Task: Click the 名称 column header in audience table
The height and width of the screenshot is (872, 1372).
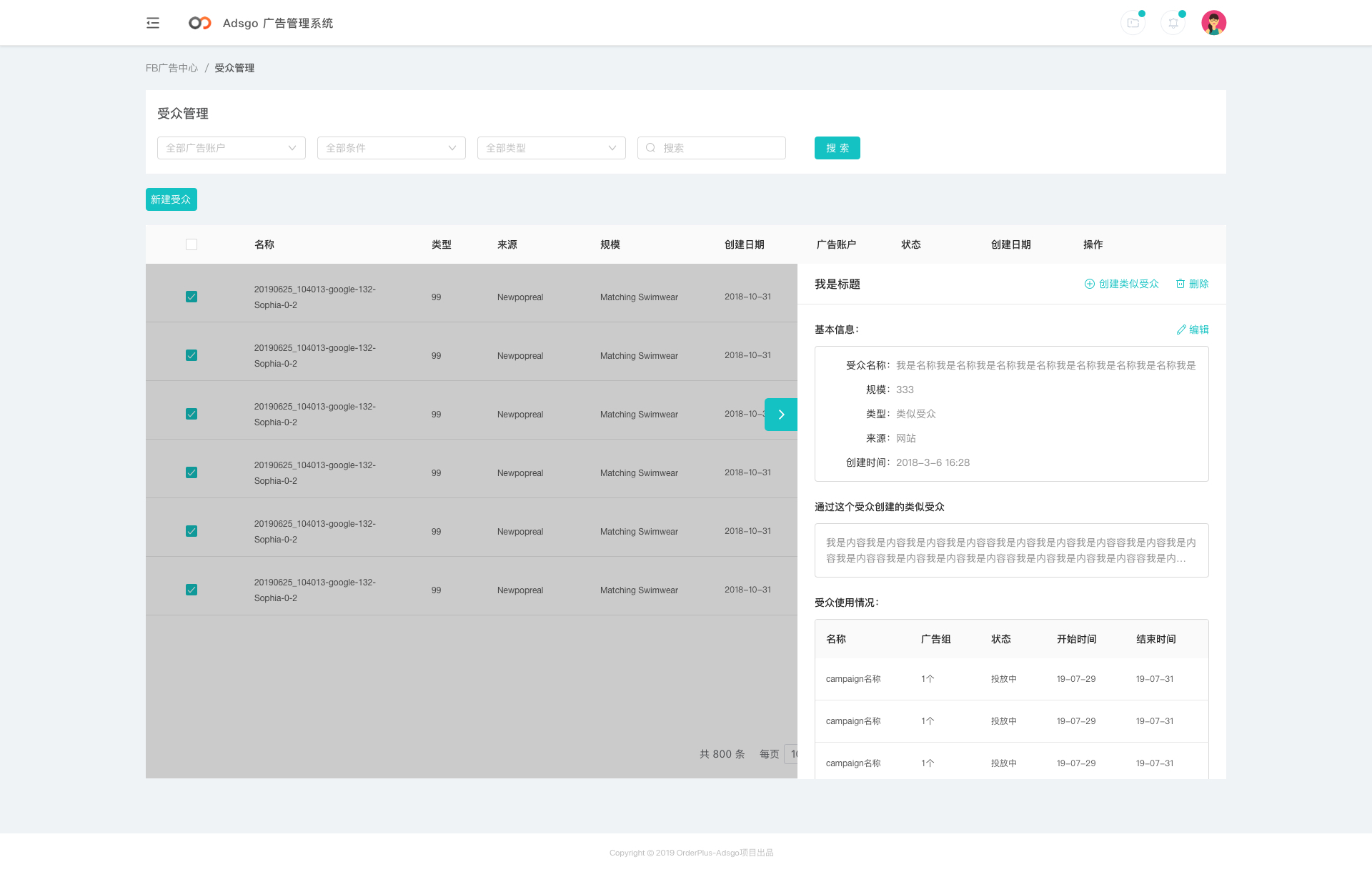Action: click(x=264, y=244)
